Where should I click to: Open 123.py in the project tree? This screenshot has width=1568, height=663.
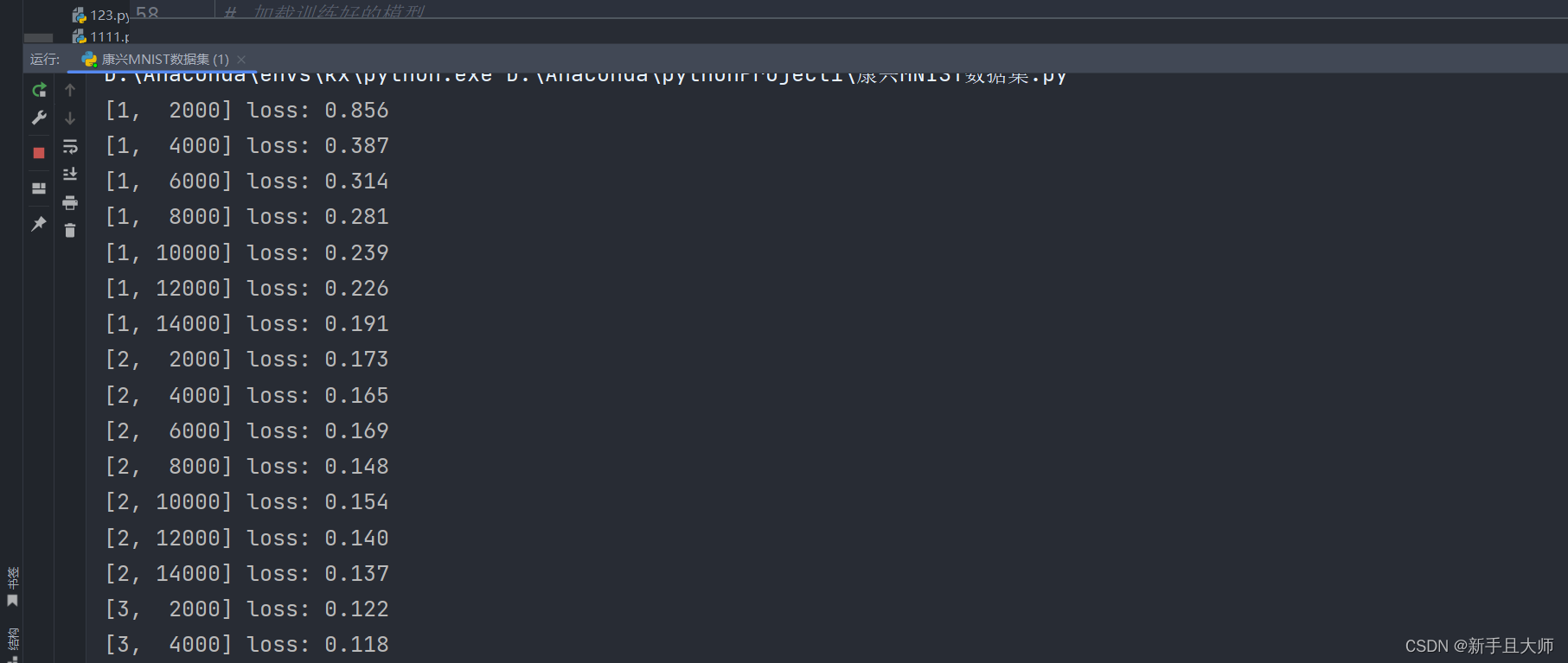pos(101,15)
